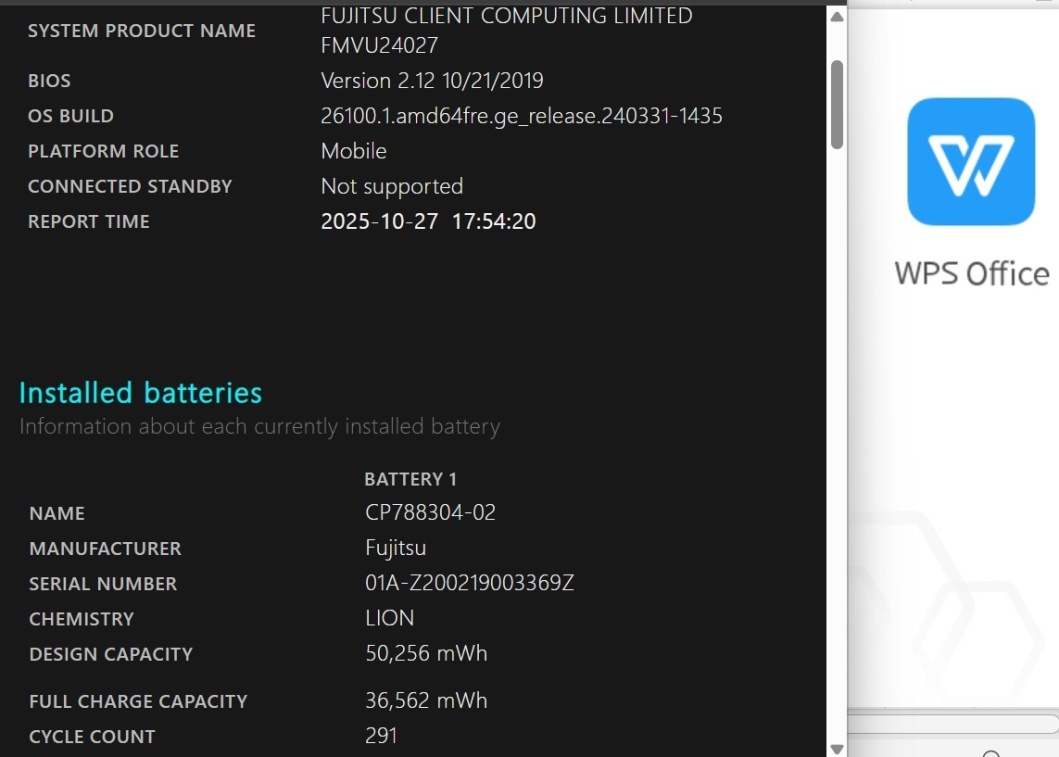Open the WPS Office app icon
The width and height of the screenshot is (1059, 757).
tap(971, 161)
